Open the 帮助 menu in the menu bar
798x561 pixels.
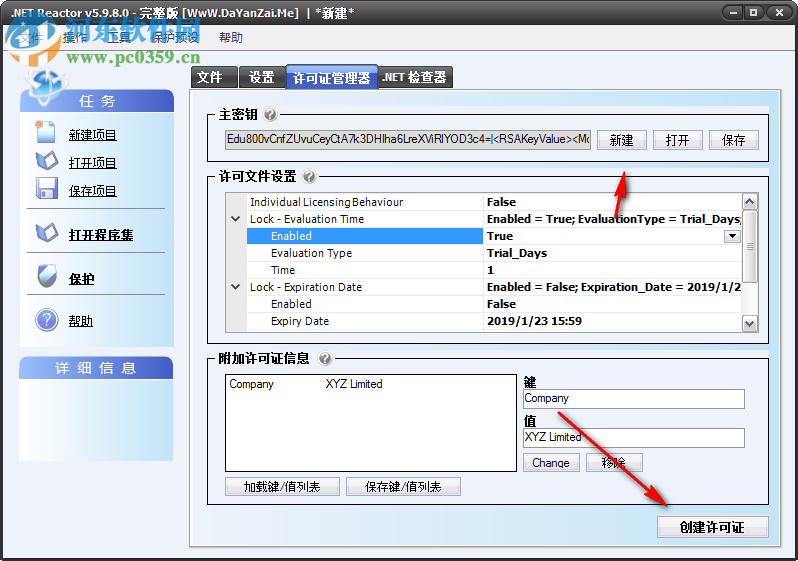(x=231, y=38)
